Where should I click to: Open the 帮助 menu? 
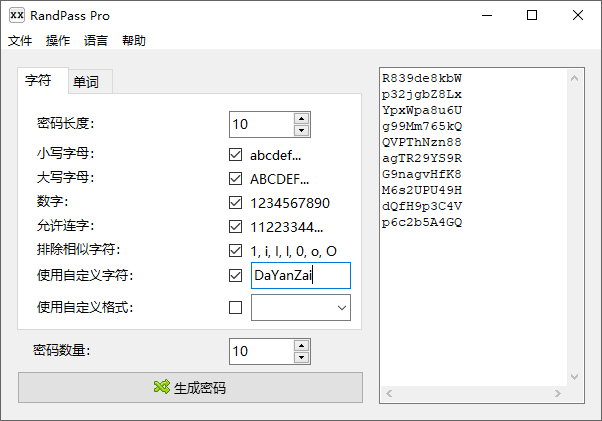click(134, 40)
